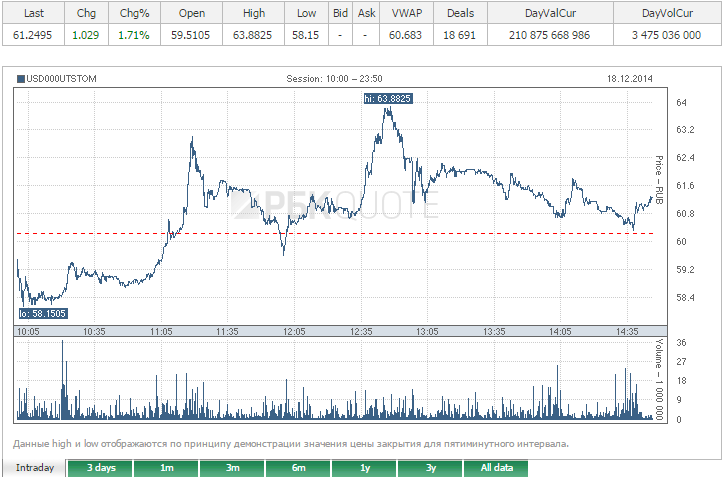
Task: Switch to the Intraday tab
Action: pos(34,468)
